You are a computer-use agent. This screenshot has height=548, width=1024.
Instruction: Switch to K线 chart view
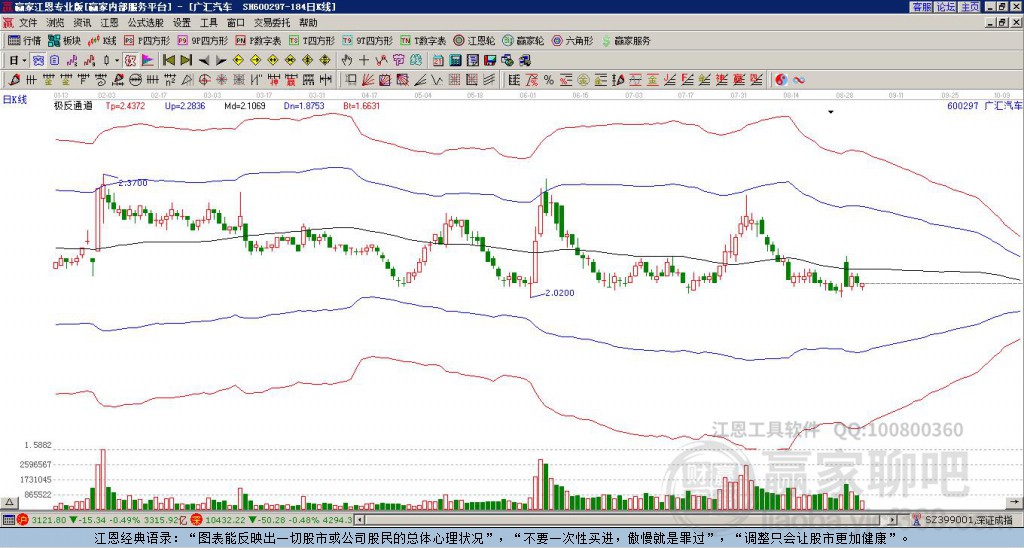[x=103, y=40]
